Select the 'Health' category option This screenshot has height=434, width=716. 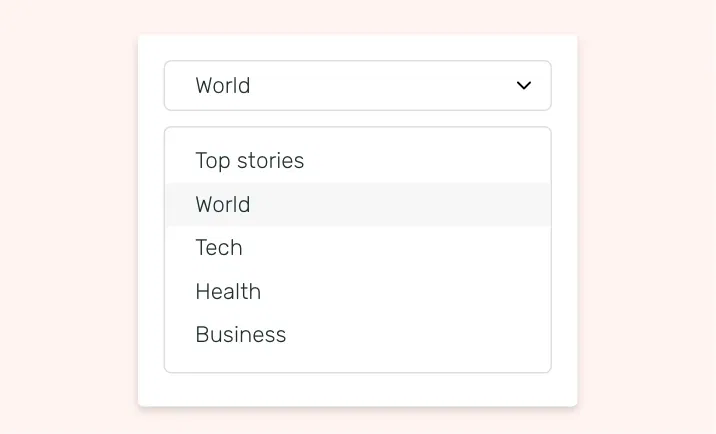tap(228, 292)
